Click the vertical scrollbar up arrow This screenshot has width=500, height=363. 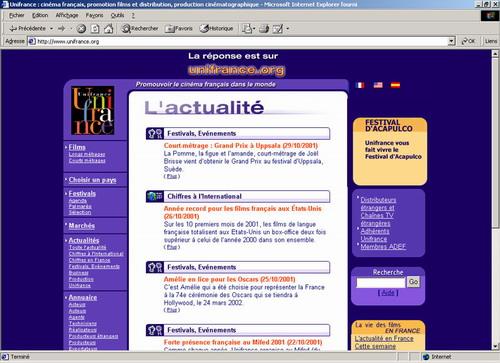(x=495, y=53)
